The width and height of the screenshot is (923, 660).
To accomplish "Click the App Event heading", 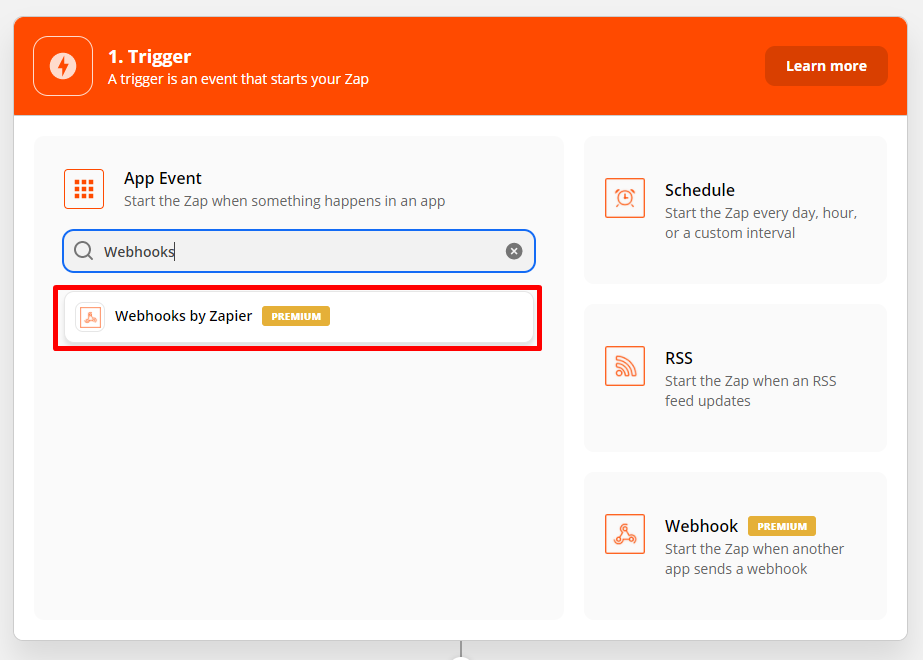I will click(x=162, y=178).
